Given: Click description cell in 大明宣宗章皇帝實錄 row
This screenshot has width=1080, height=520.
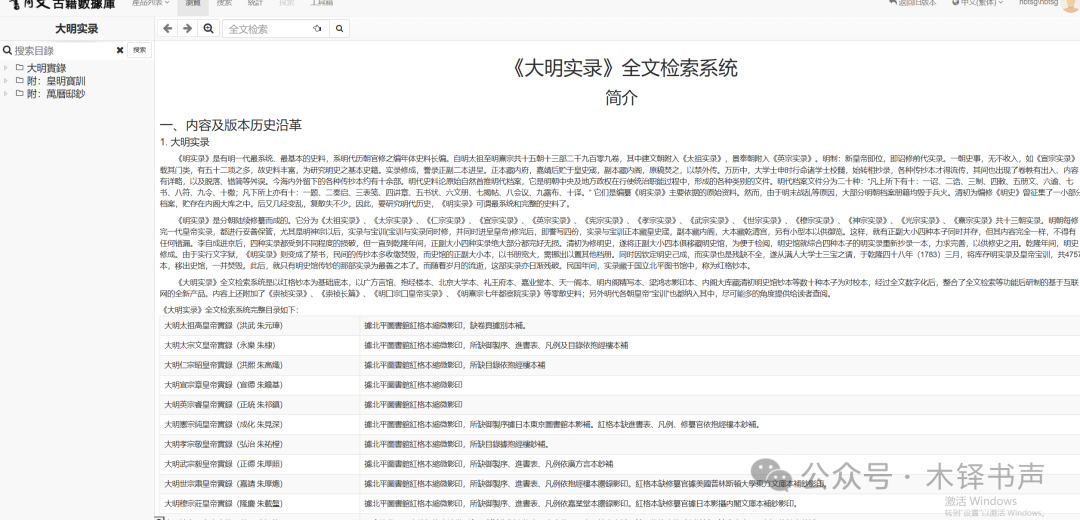Looking at the screenshot, I should [x=720, y=385].
